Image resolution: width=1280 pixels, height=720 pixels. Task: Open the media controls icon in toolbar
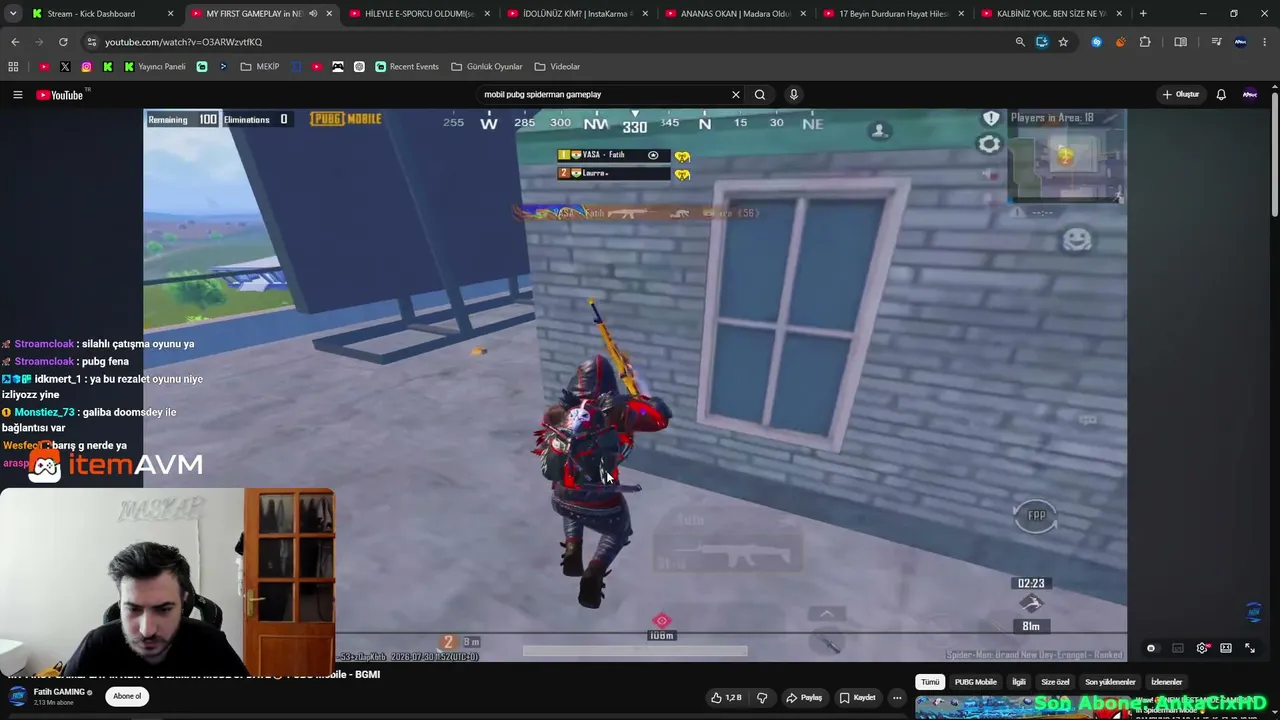click(x=1216, y=42)
